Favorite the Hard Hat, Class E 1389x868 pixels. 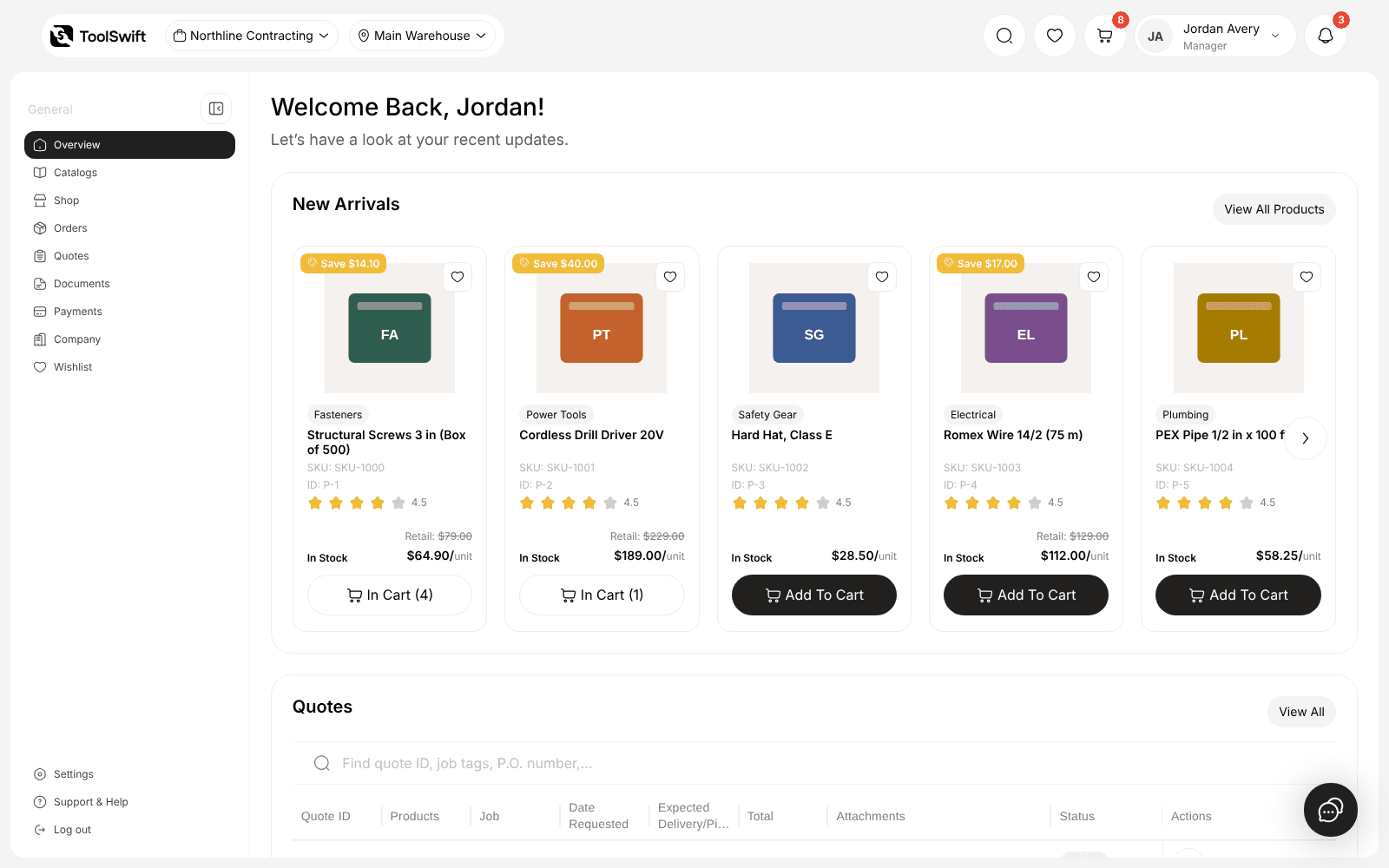click(x=882, y=277)
